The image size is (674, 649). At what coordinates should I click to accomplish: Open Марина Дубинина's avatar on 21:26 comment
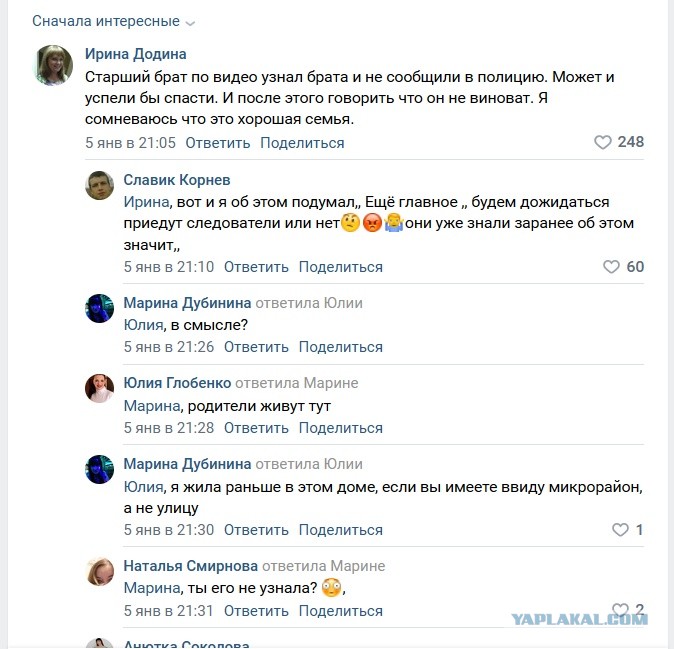click(100, 309)
